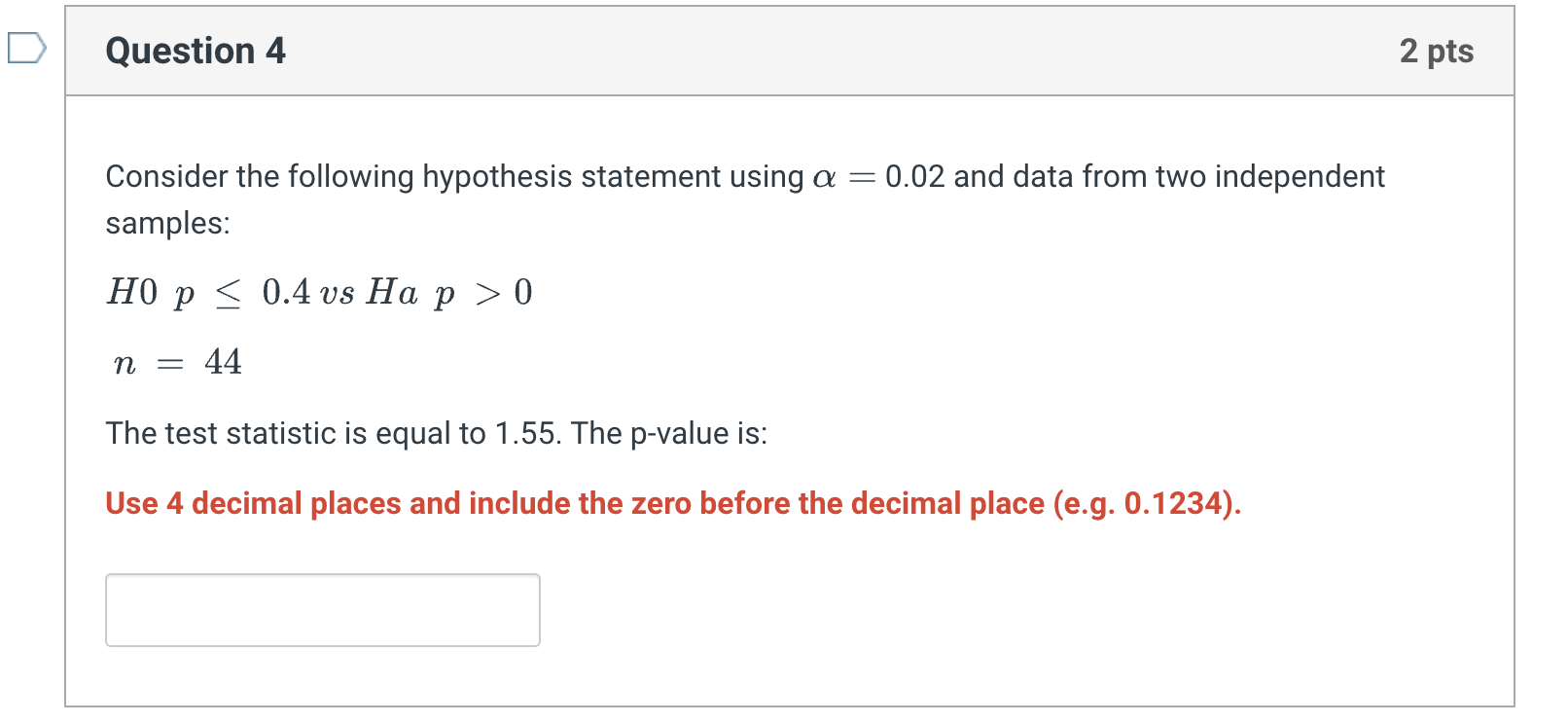
Task: Select the test statistic sentence
Action: tap(436, 433)
